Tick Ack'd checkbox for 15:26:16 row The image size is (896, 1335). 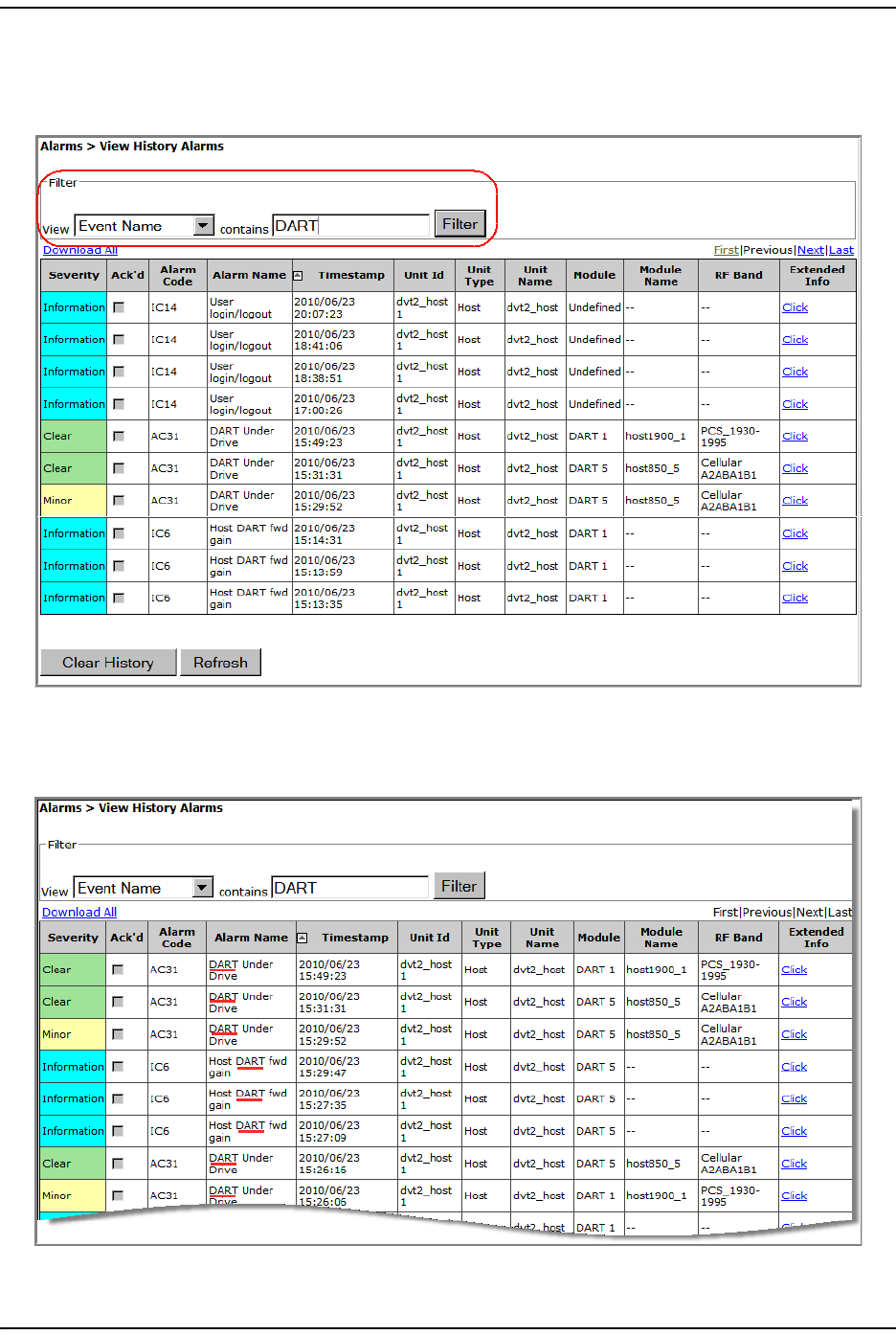(118, 1164)
